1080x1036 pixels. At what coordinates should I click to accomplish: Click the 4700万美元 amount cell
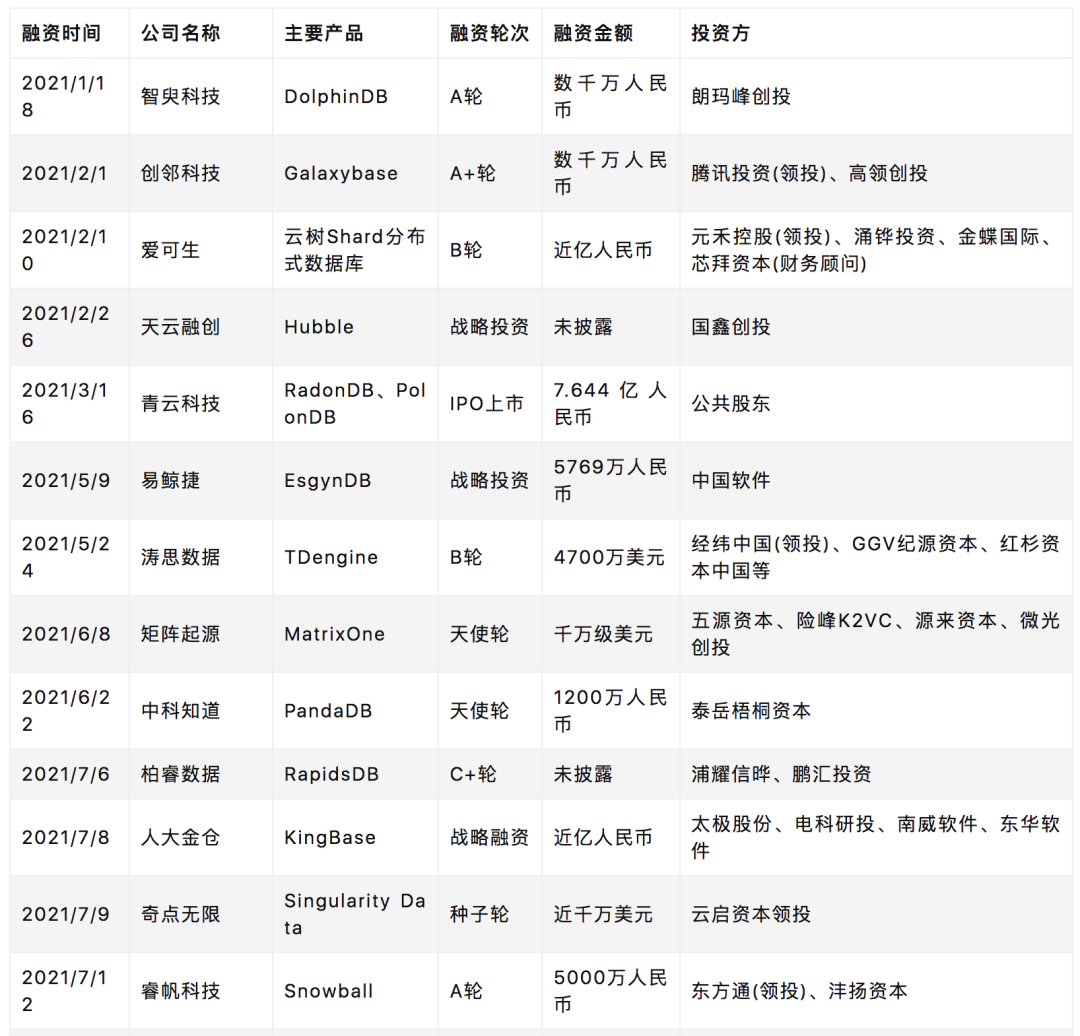(609, 557)
